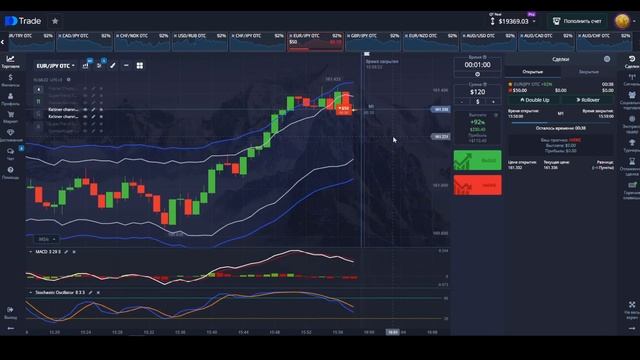
Task: Switch time mode below 00:01:00
Action: coord(478,75)
